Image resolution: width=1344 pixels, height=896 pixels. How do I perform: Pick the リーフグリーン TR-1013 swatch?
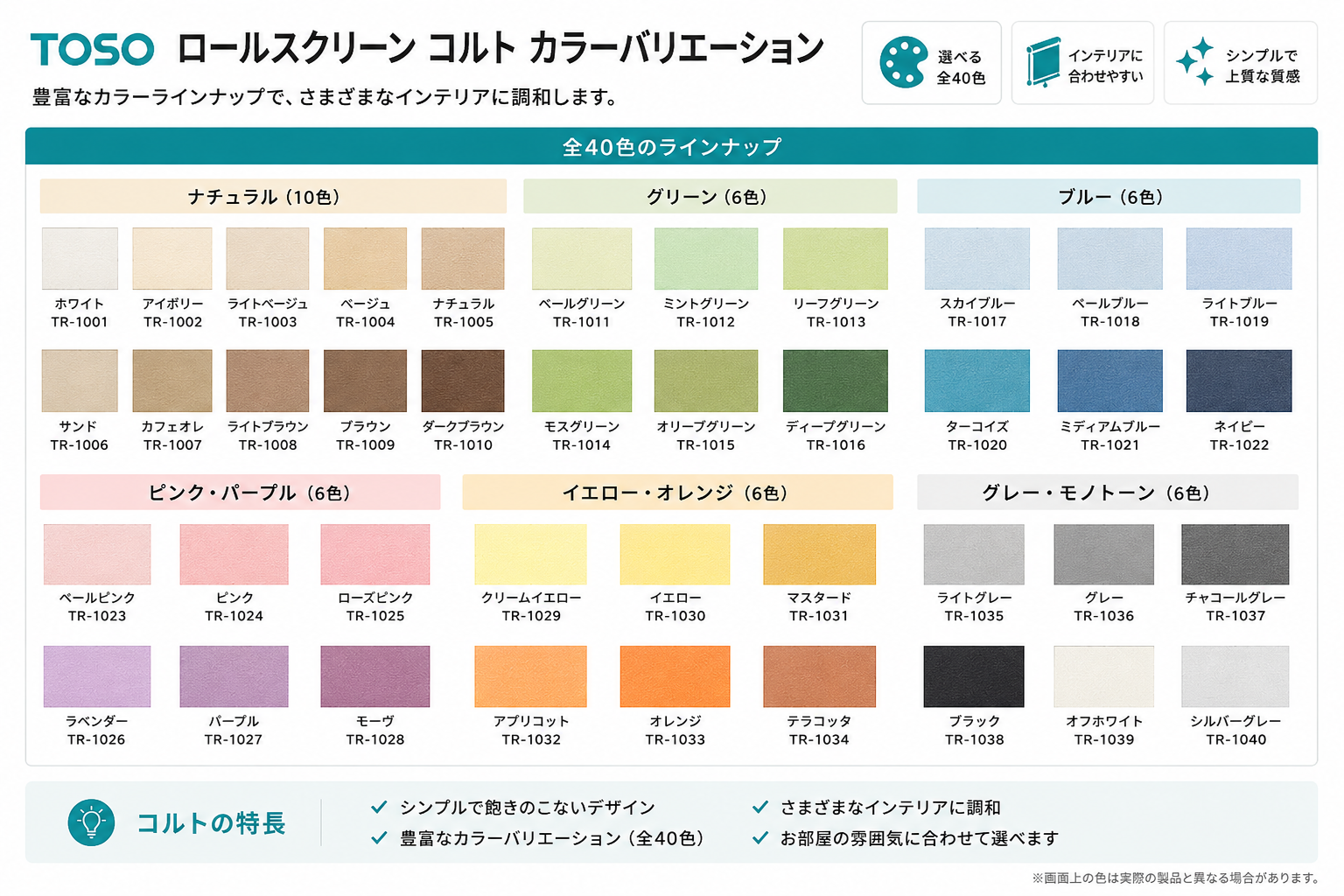click(x=836, y=259)
